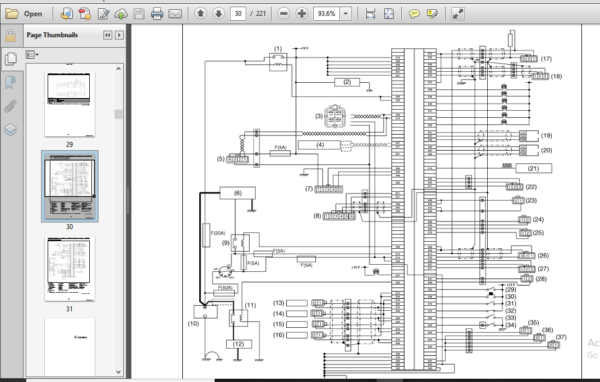Click the page number input field
The height and width of the screenshot is (382, 600).
tap(238, 14)
